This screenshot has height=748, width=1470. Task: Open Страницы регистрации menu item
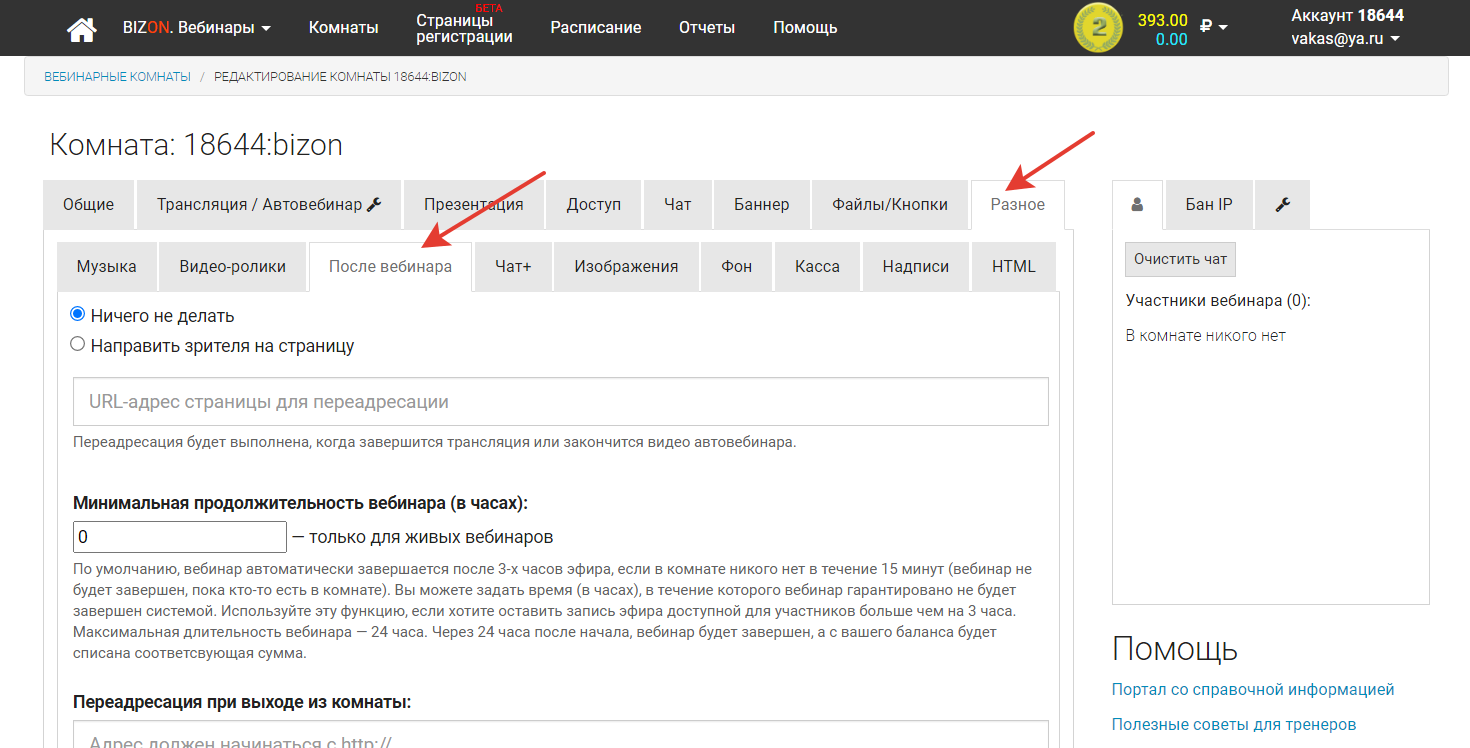click(464, 29)
